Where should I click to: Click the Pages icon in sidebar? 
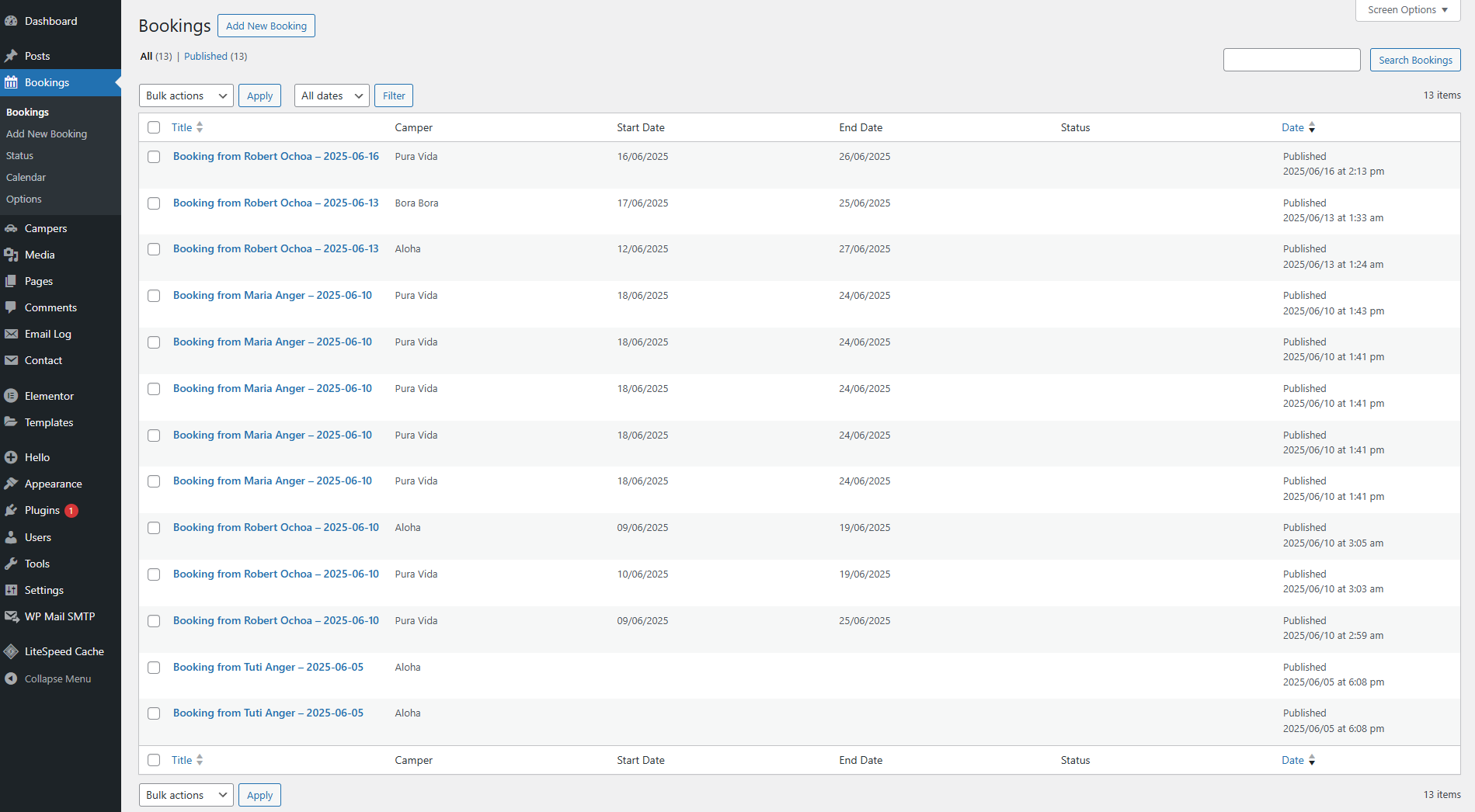point(11,281)
